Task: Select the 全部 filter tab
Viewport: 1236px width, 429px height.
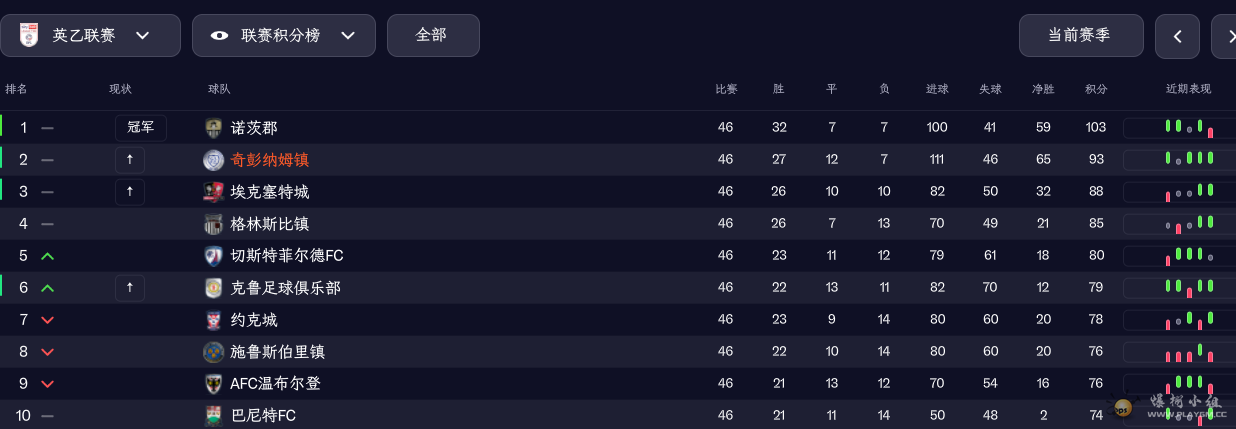Action: tap(432, 35)
